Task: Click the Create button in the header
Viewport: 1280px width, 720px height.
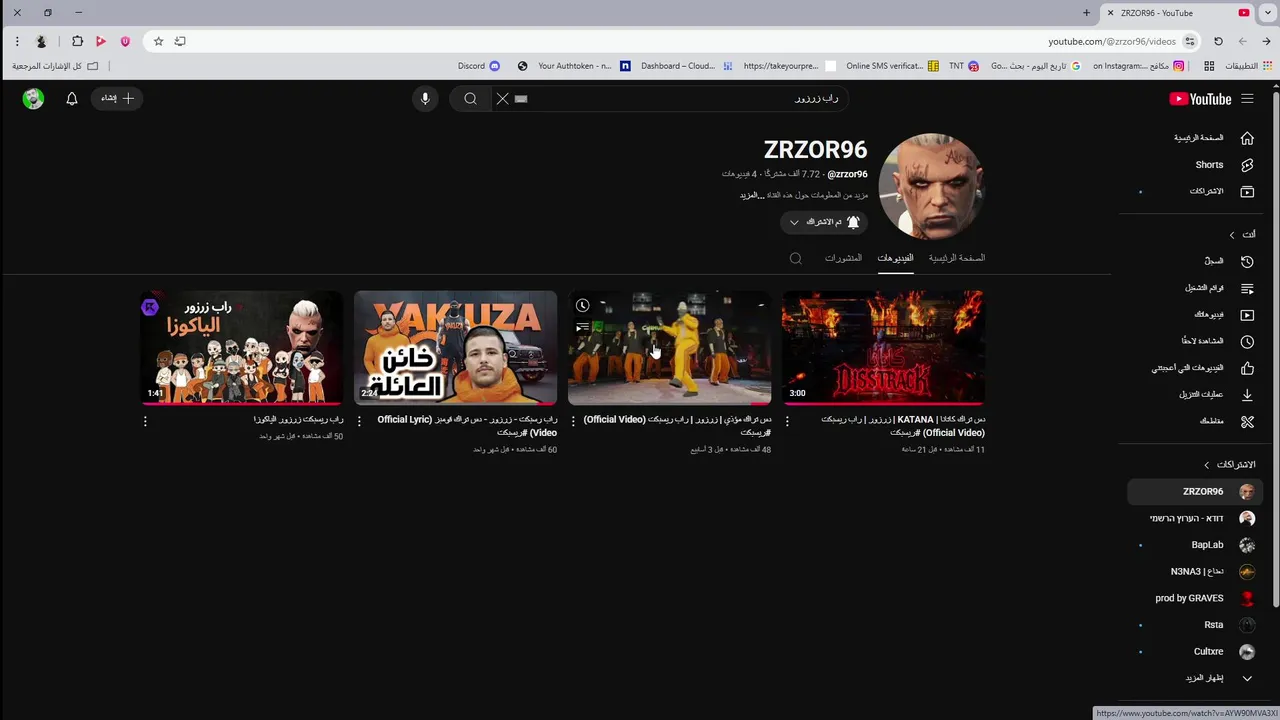Action: coord(118,98)
